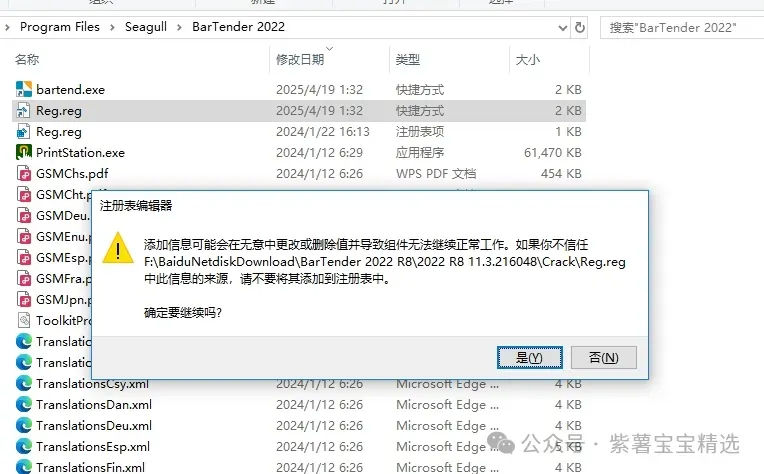Select the file name TranslationsCsy.xml
This screenshot has height=474, width=764.
tap(92, 383)
